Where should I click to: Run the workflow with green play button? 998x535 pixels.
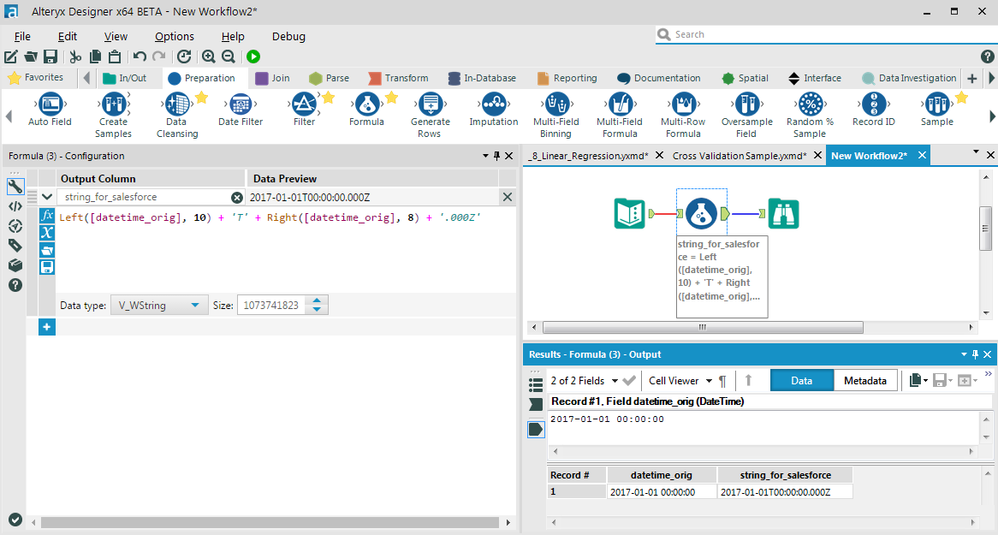click(253, 57)
